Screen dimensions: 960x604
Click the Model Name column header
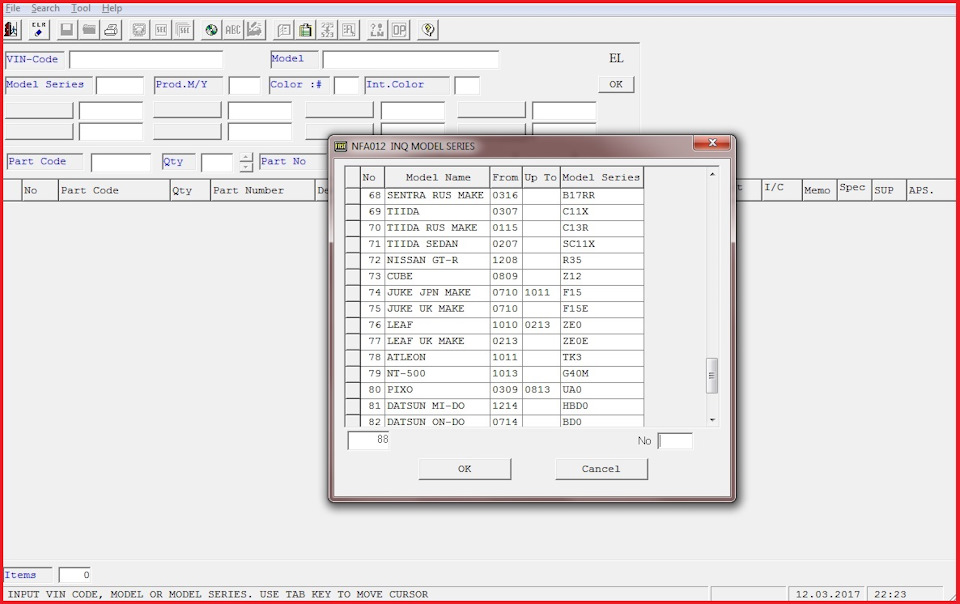437,177
